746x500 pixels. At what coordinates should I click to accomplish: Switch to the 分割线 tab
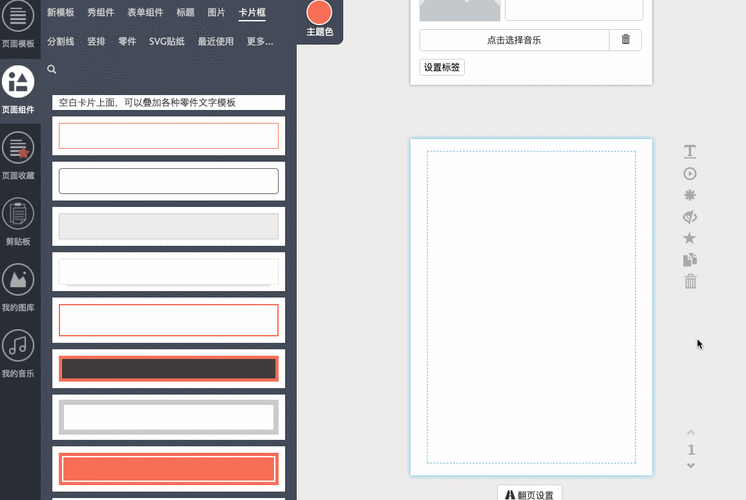[61, 41]
